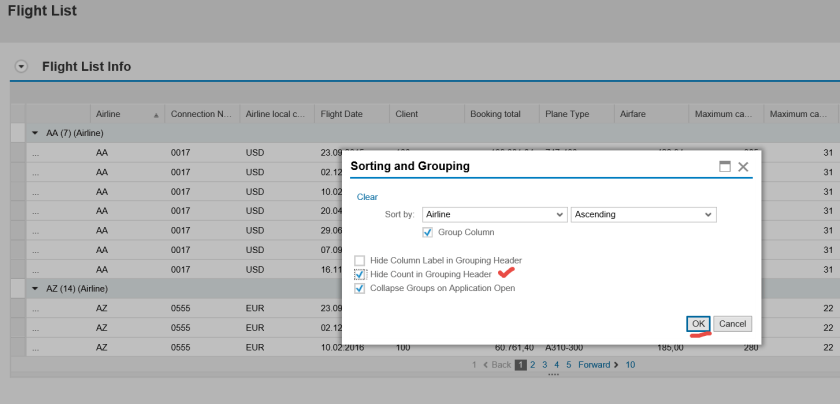This screenshot has height=404, width=840.
Task: Click the Flight Date column header
Action: [341, 114]
